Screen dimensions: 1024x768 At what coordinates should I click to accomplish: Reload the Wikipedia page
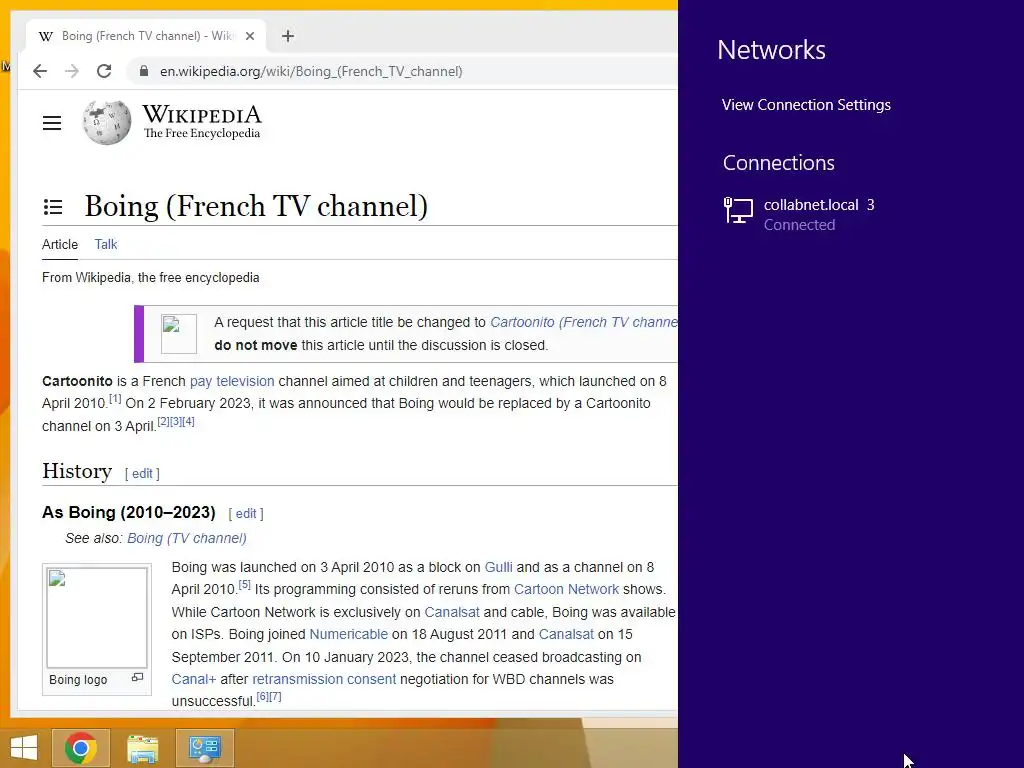104,71
